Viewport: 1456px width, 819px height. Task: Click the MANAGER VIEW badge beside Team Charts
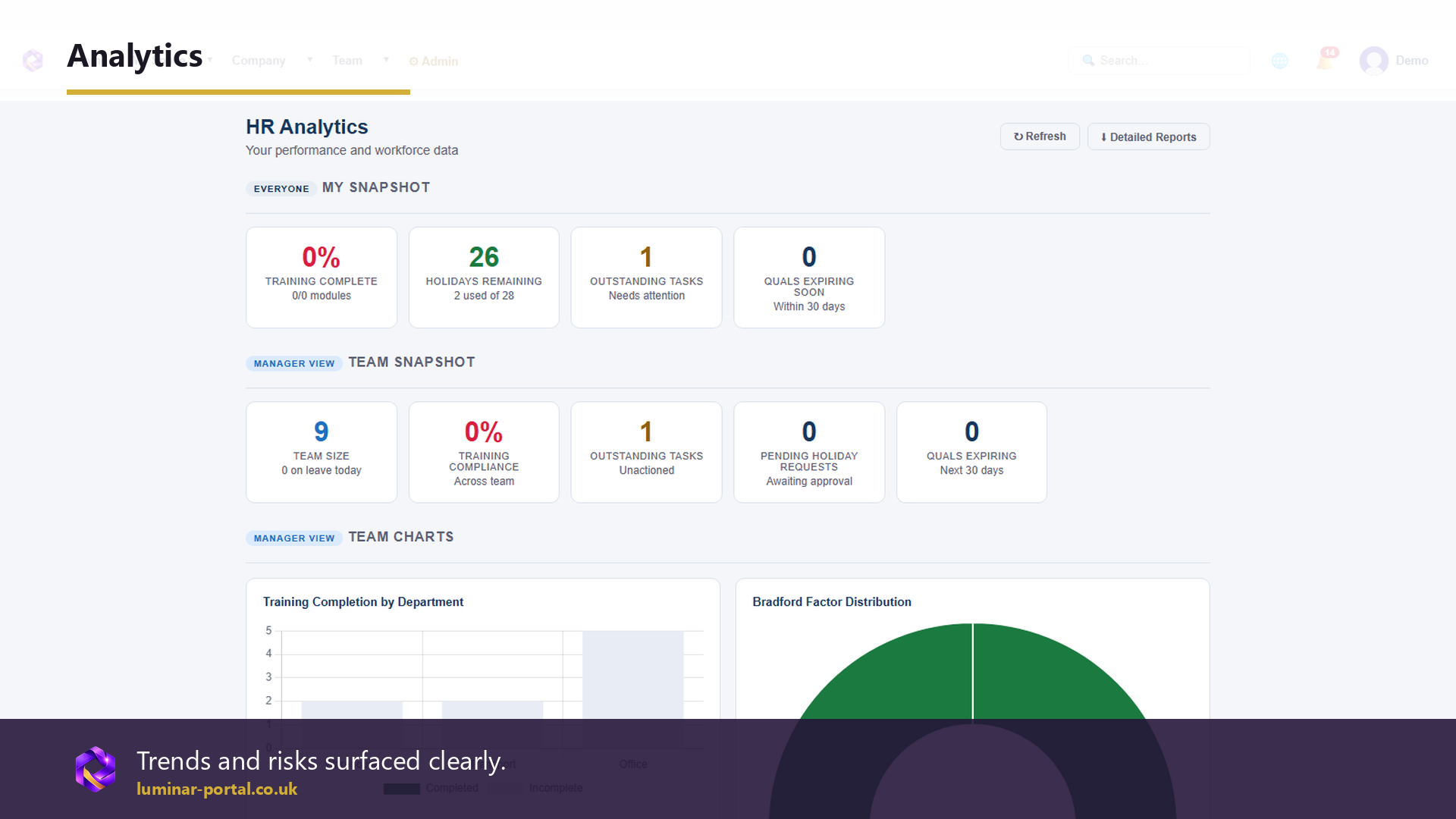point(294,538)
